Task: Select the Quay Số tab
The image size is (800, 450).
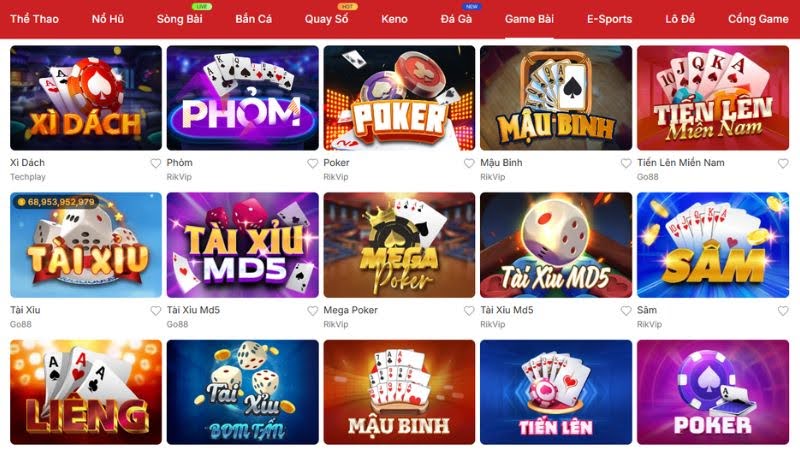Action: pyautogui.click(x=327, y=19)
